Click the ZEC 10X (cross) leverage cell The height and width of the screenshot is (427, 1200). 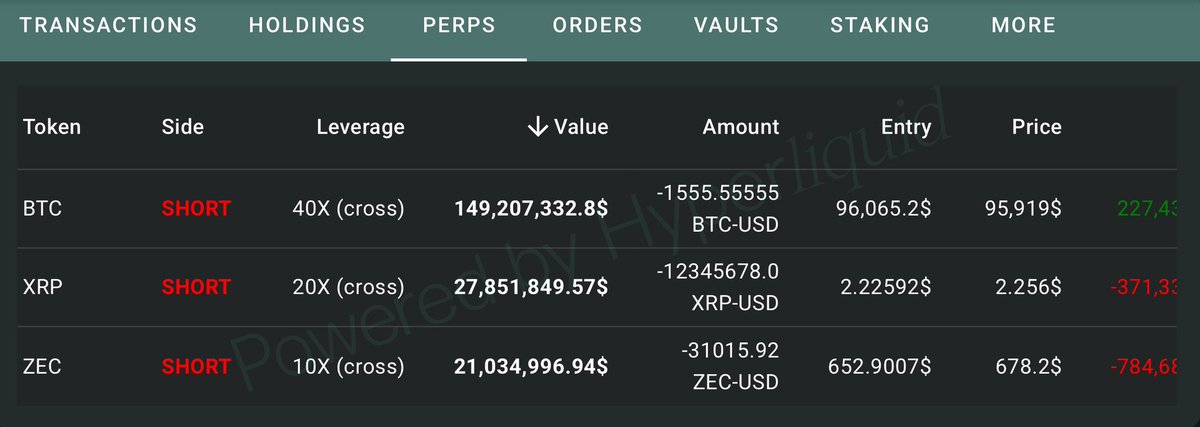click(347, 366)
